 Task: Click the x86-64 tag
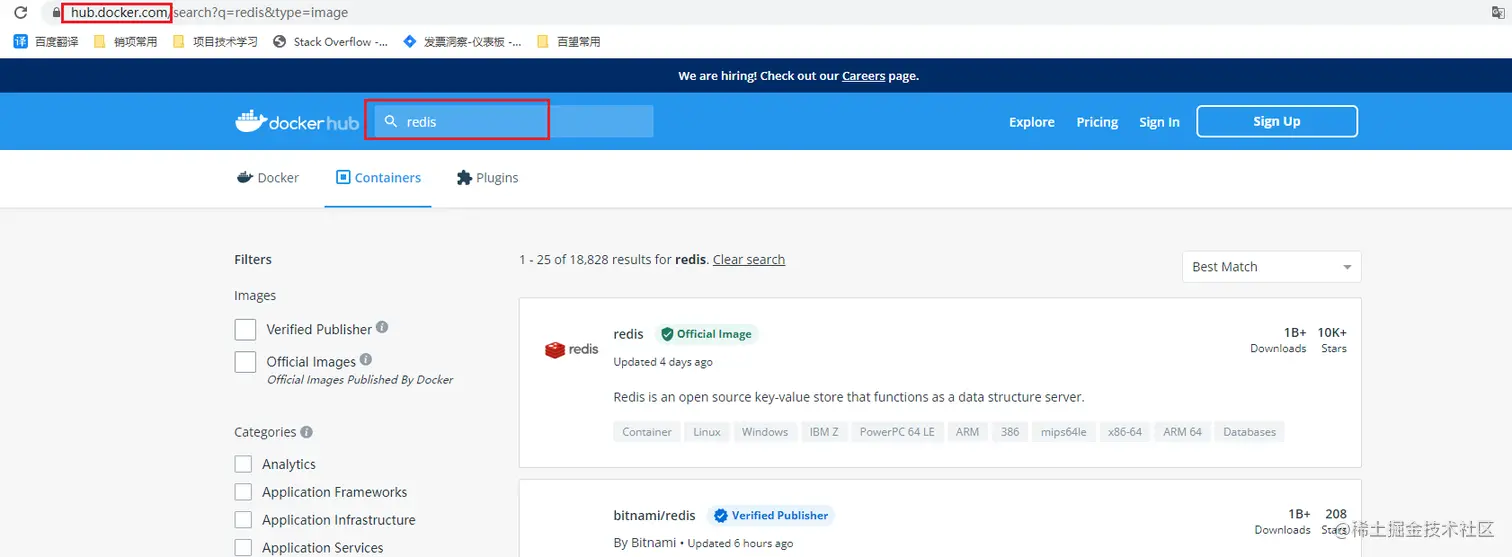[1125, 432]
